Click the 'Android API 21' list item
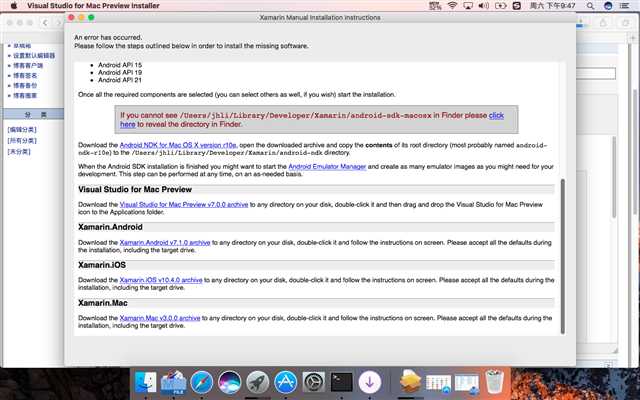This screenshot has width=640, height=400. click(120, 80)
